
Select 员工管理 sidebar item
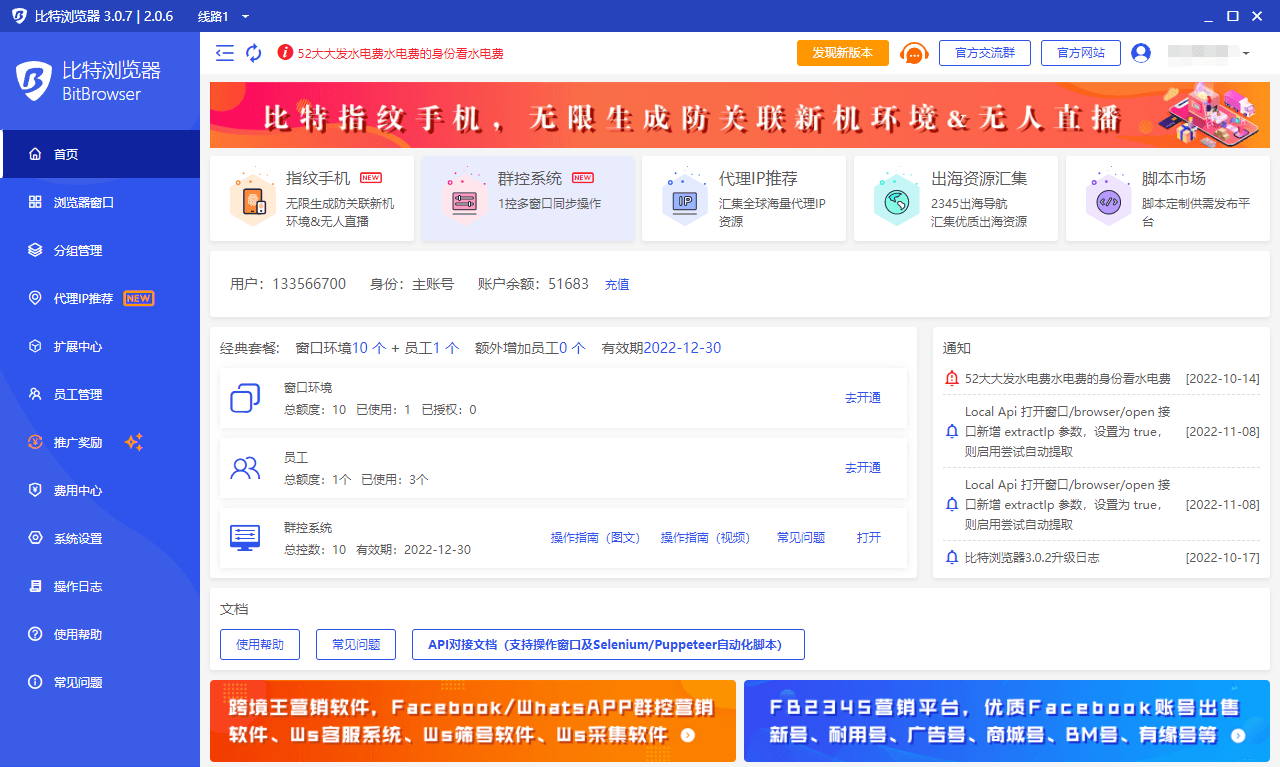click(78, 394)
